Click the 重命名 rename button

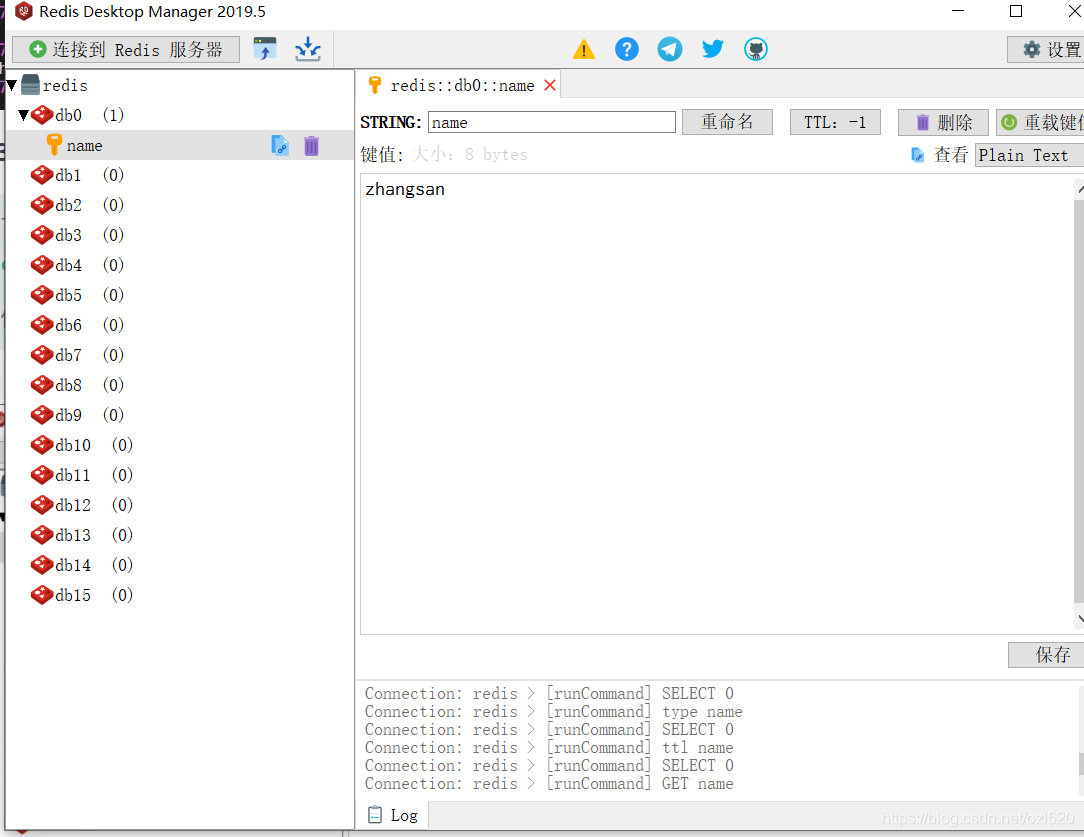coord(727,122)
